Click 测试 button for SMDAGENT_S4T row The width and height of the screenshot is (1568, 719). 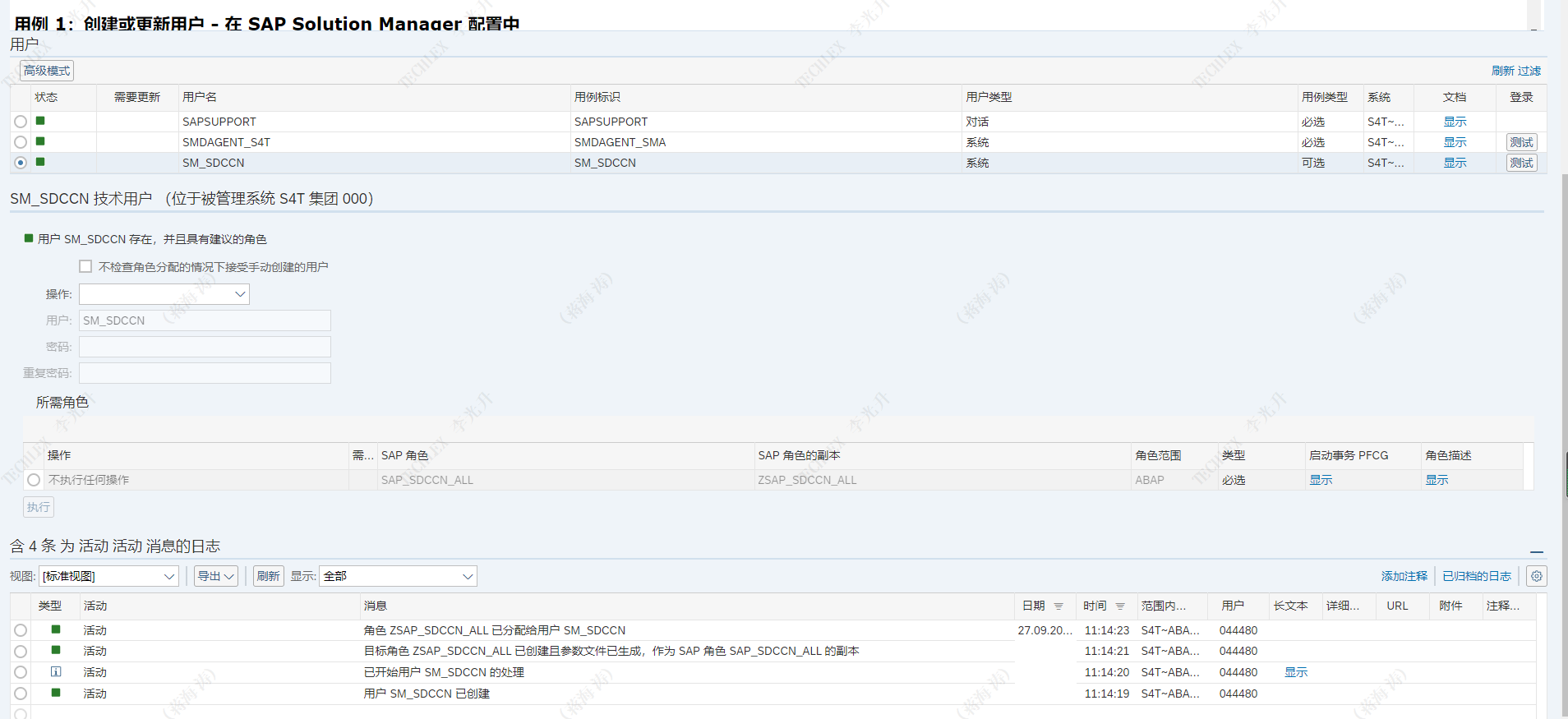click(1521, 142)
